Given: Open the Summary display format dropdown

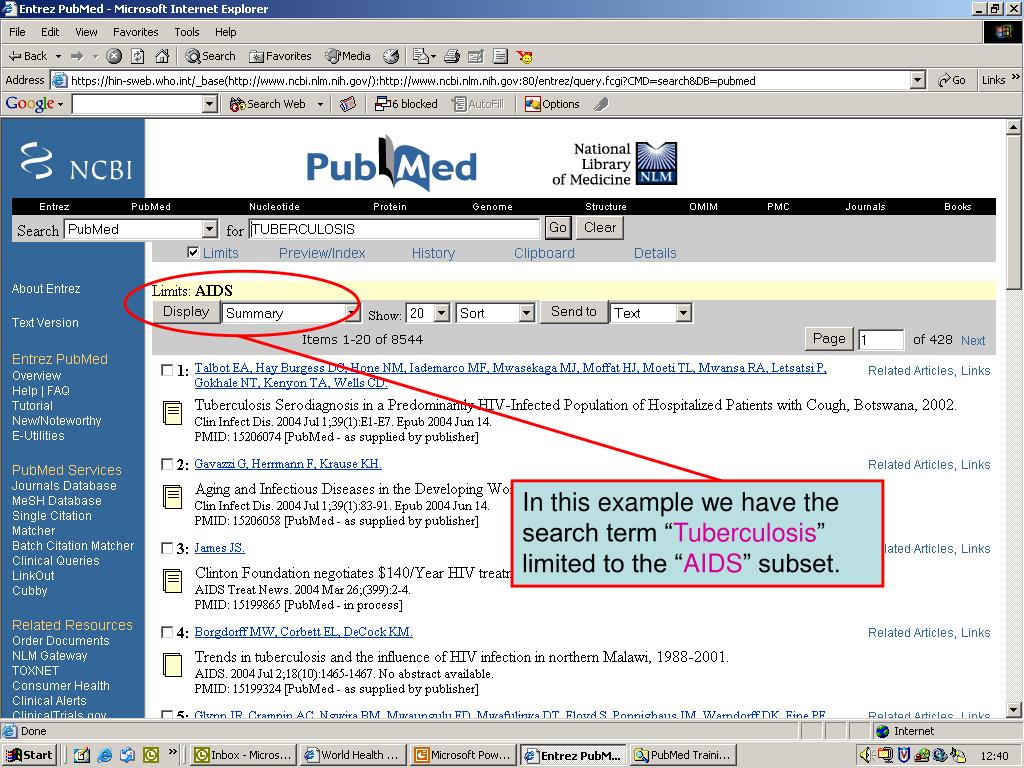Looking at the screenshot, I should tap(291, 313).
